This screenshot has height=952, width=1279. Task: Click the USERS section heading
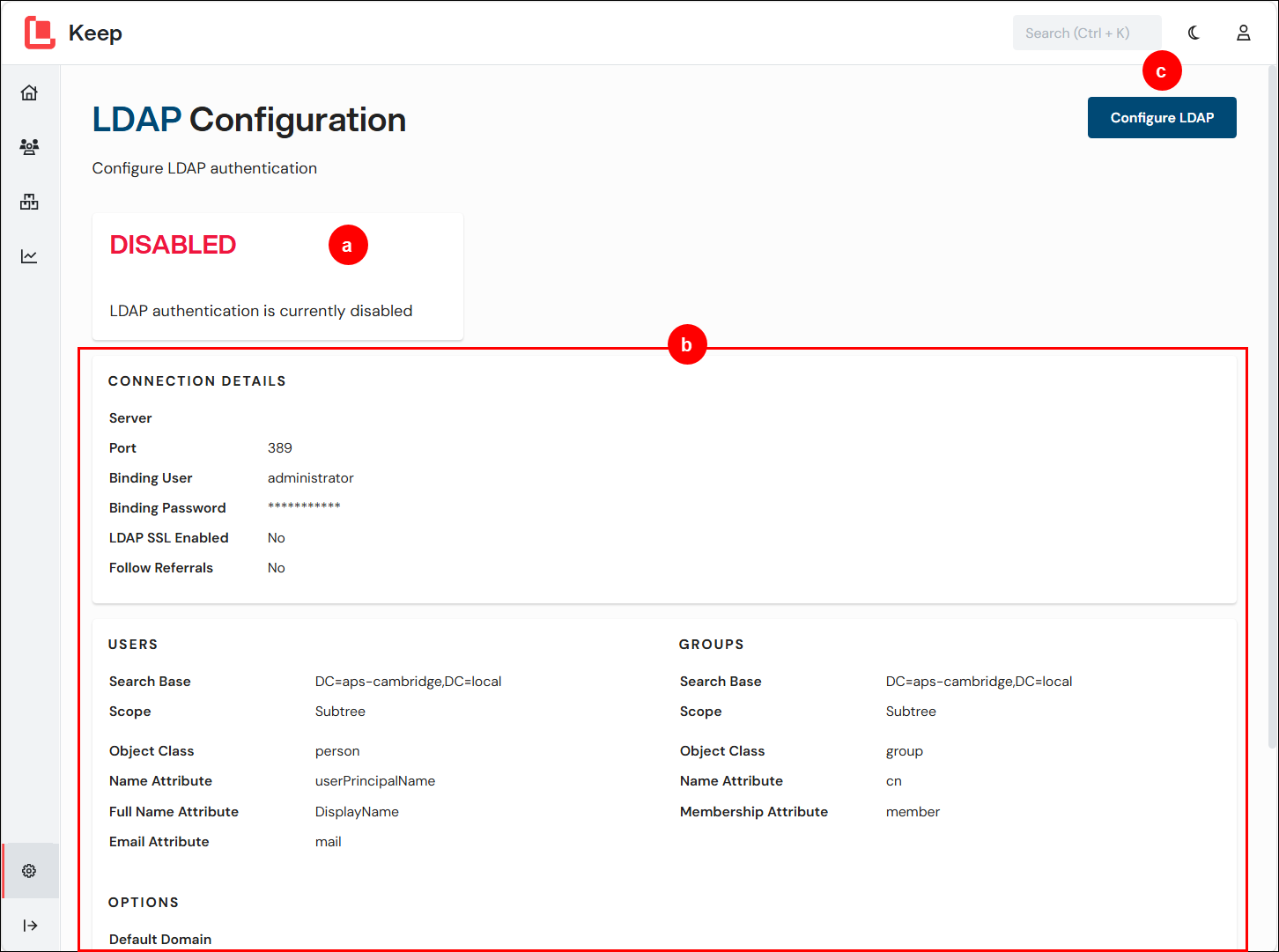(133, 645)
